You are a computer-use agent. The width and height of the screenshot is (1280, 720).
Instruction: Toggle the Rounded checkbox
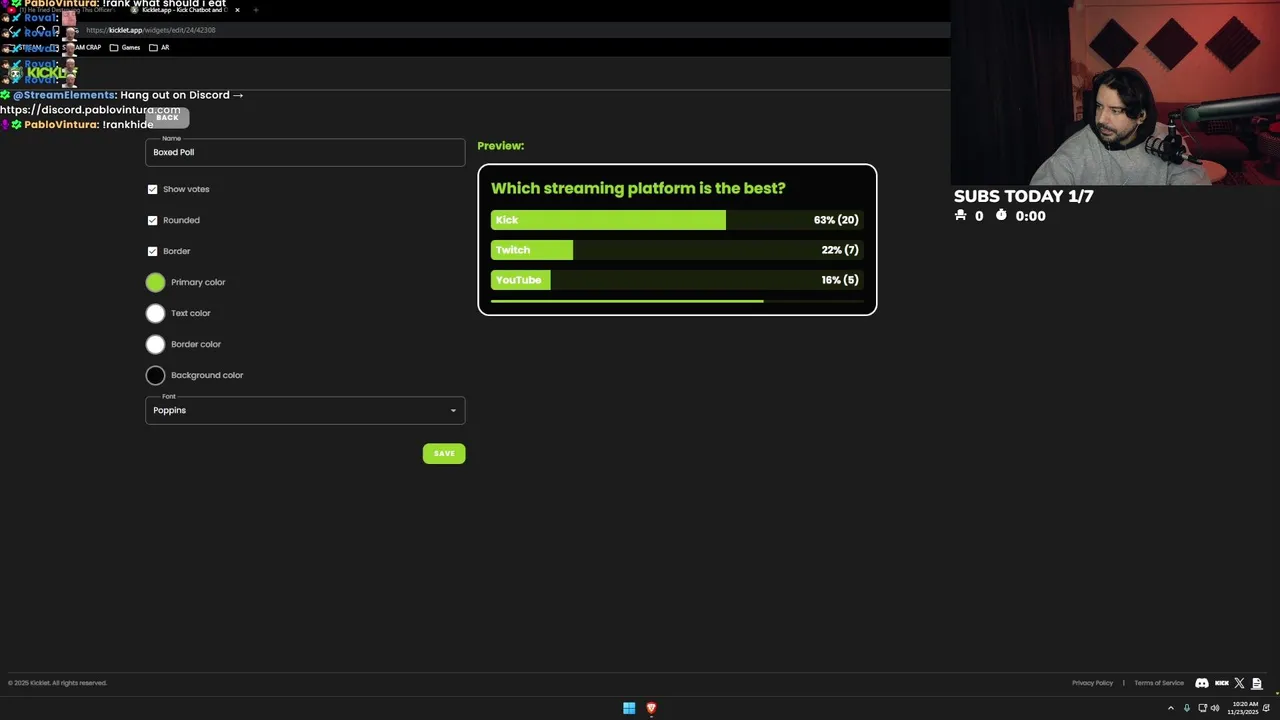[153, 220]
